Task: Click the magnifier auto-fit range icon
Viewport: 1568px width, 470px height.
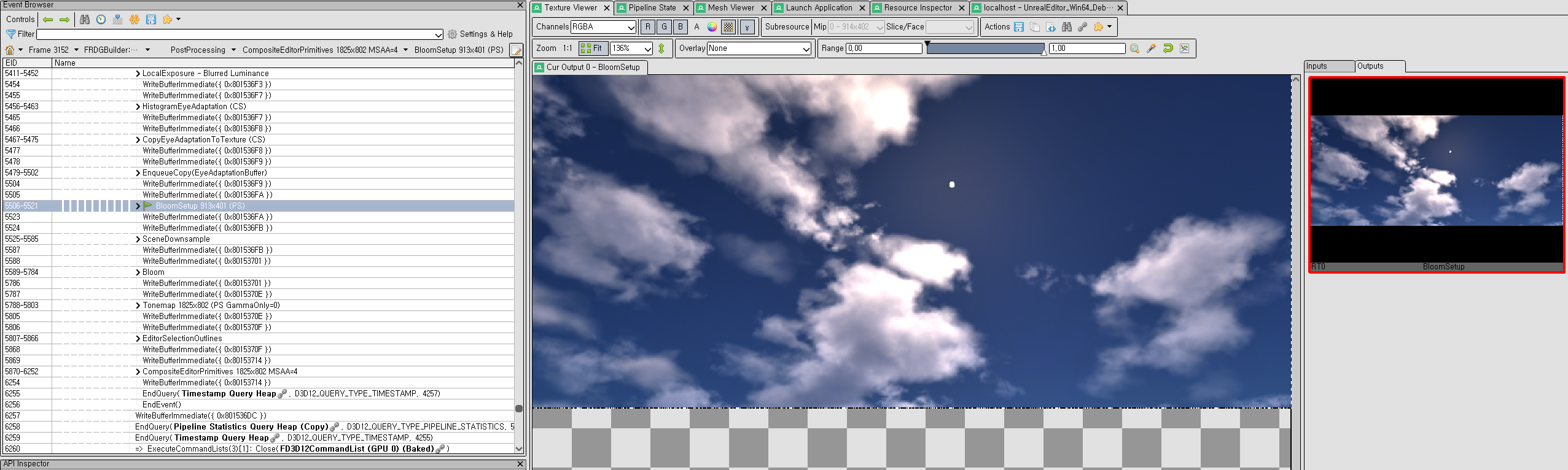Action: pos(1134,48)
